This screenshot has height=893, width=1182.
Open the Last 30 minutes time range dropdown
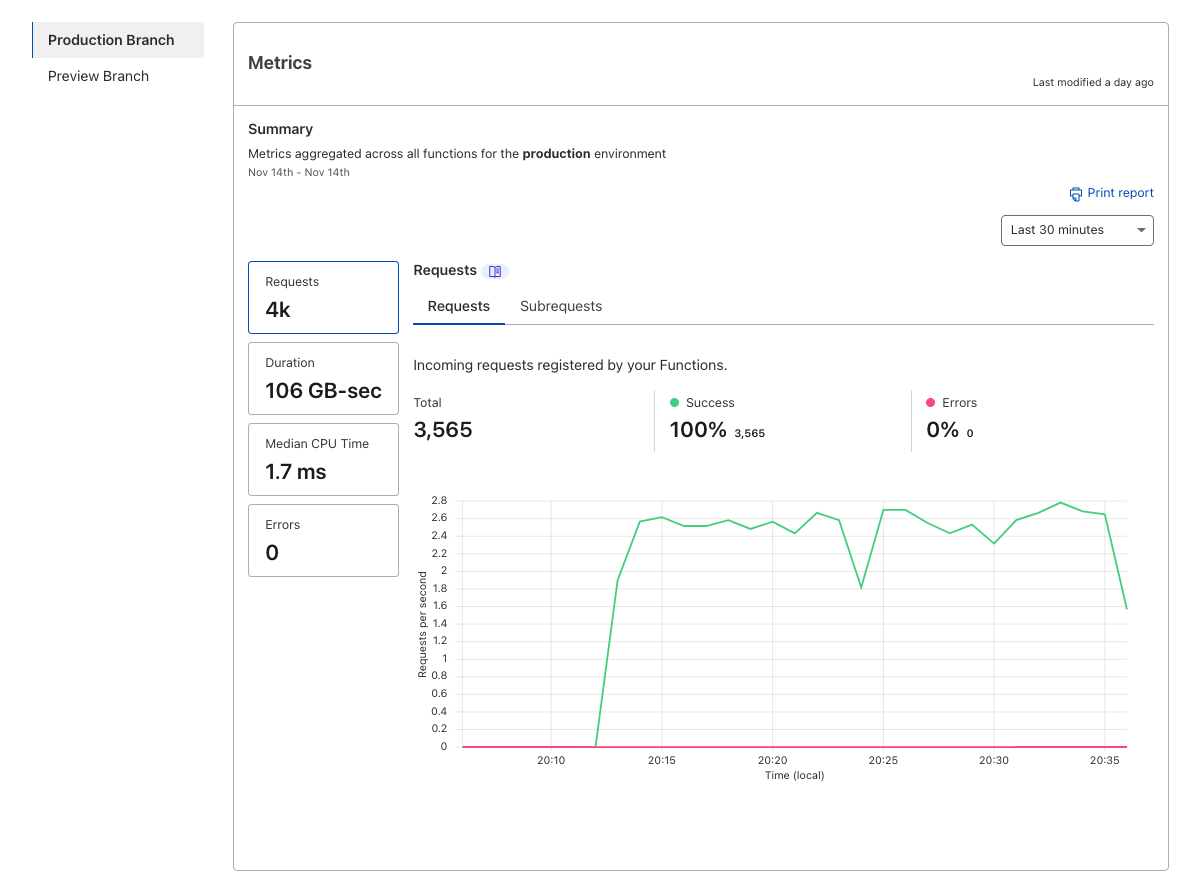point(1077,230)
